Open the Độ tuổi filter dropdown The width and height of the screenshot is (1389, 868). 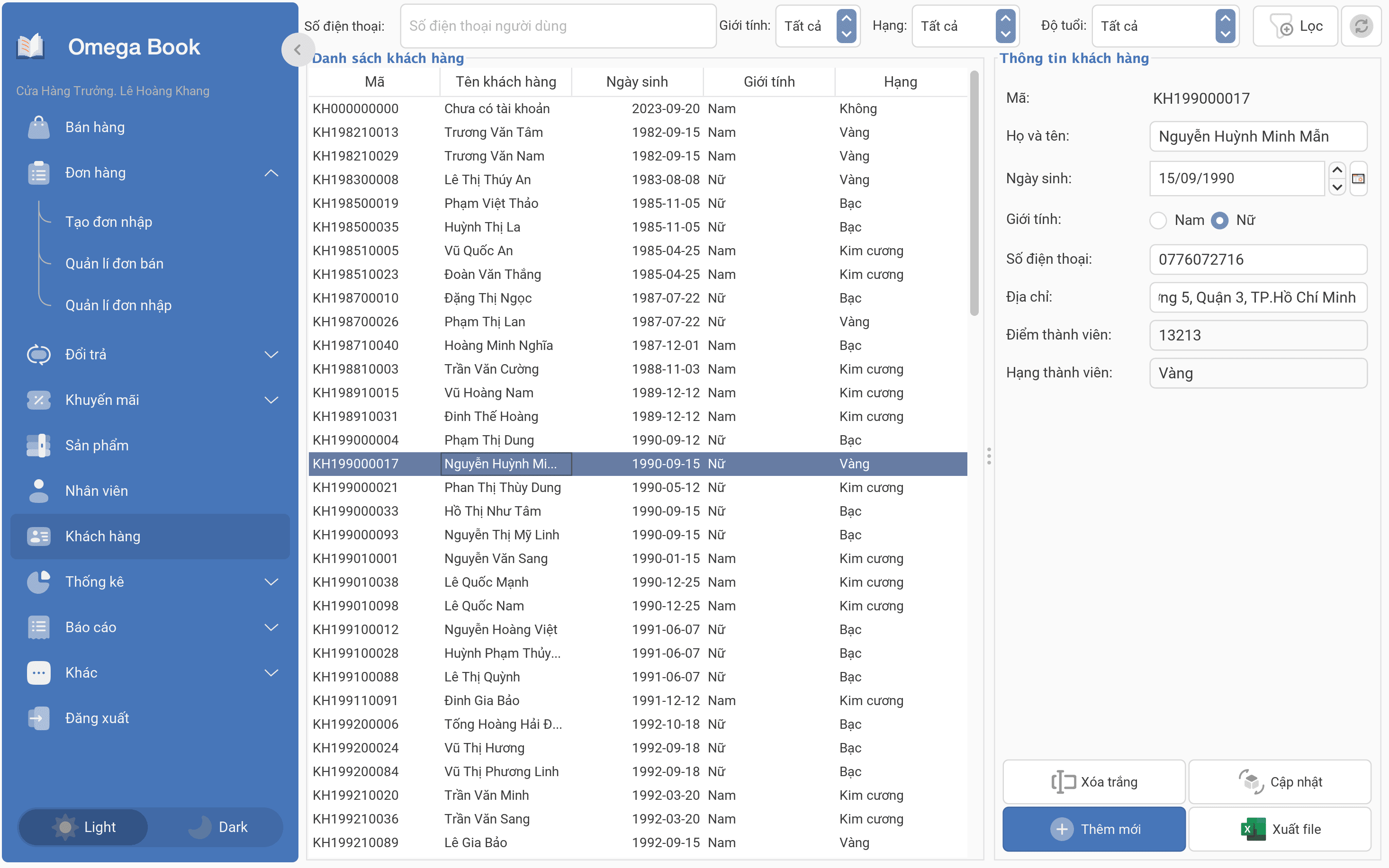[x=1165, y=26]
